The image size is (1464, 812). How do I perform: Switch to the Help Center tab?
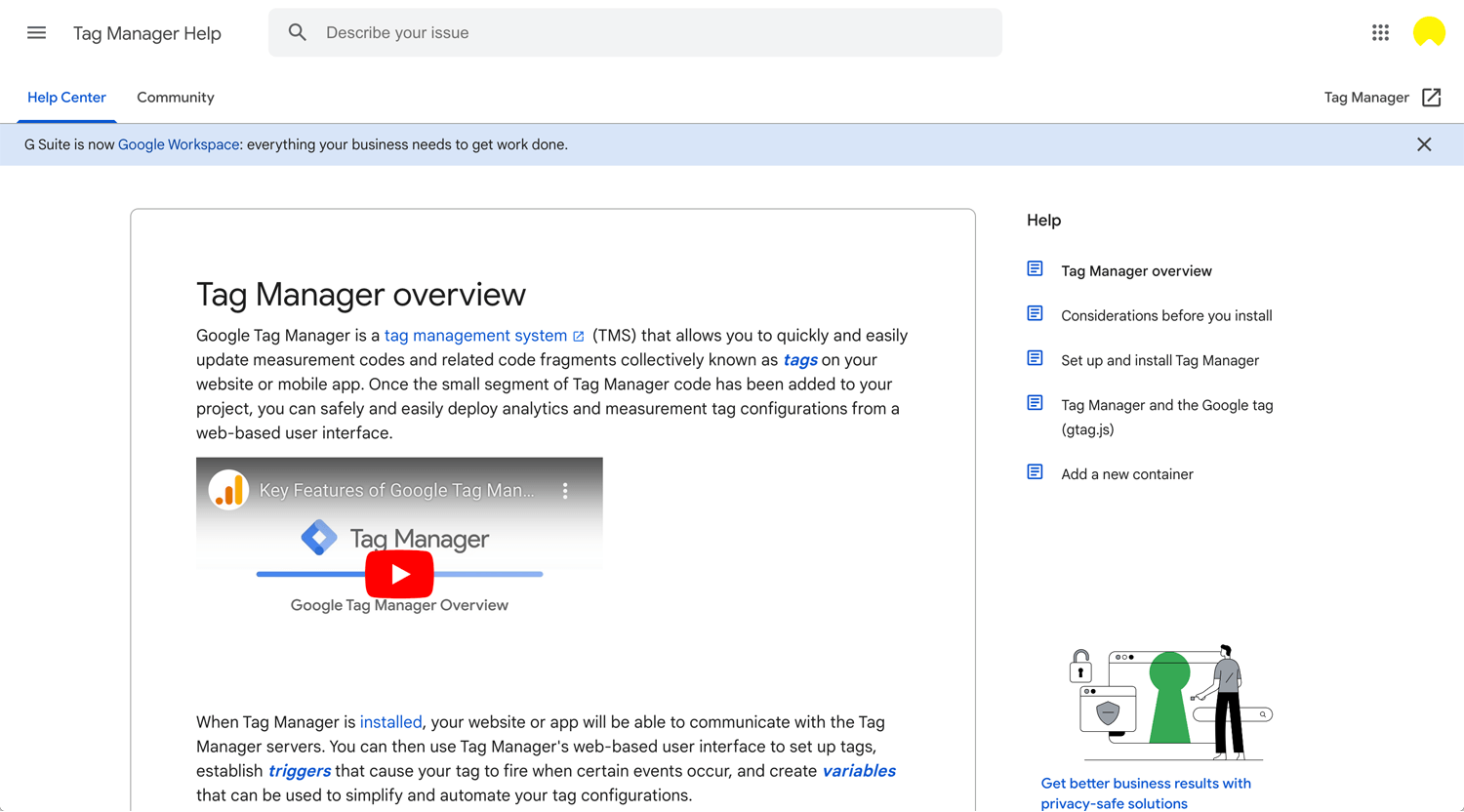tap(66, 98)
